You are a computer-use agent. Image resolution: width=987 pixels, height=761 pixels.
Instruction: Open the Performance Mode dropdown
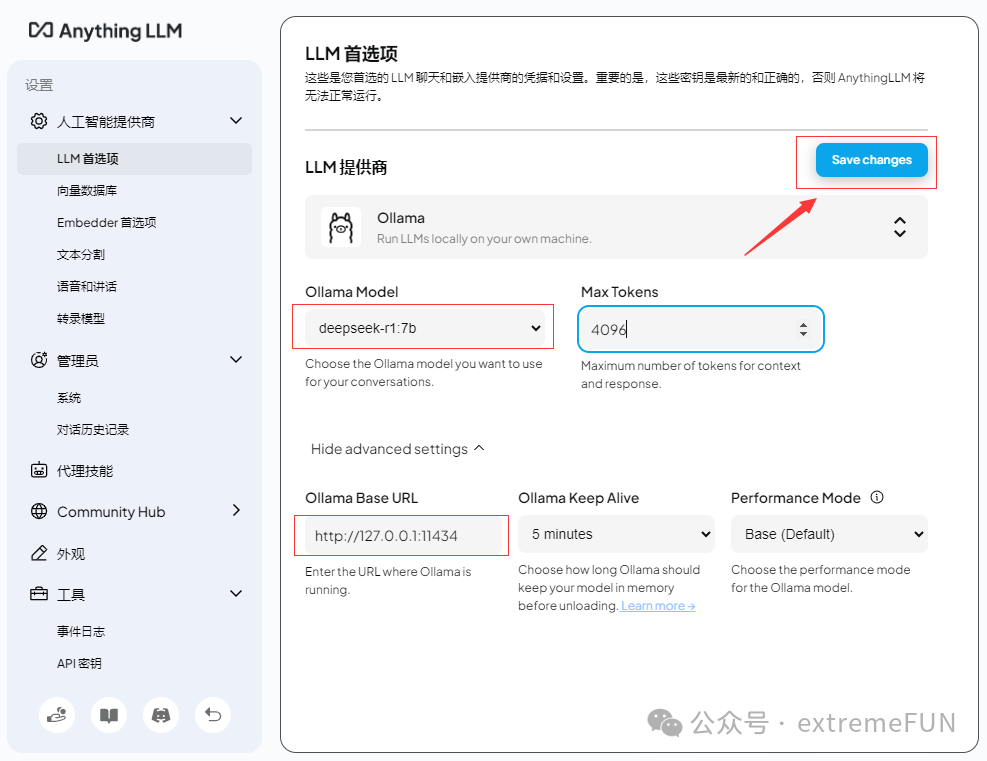tap(829, 534)
